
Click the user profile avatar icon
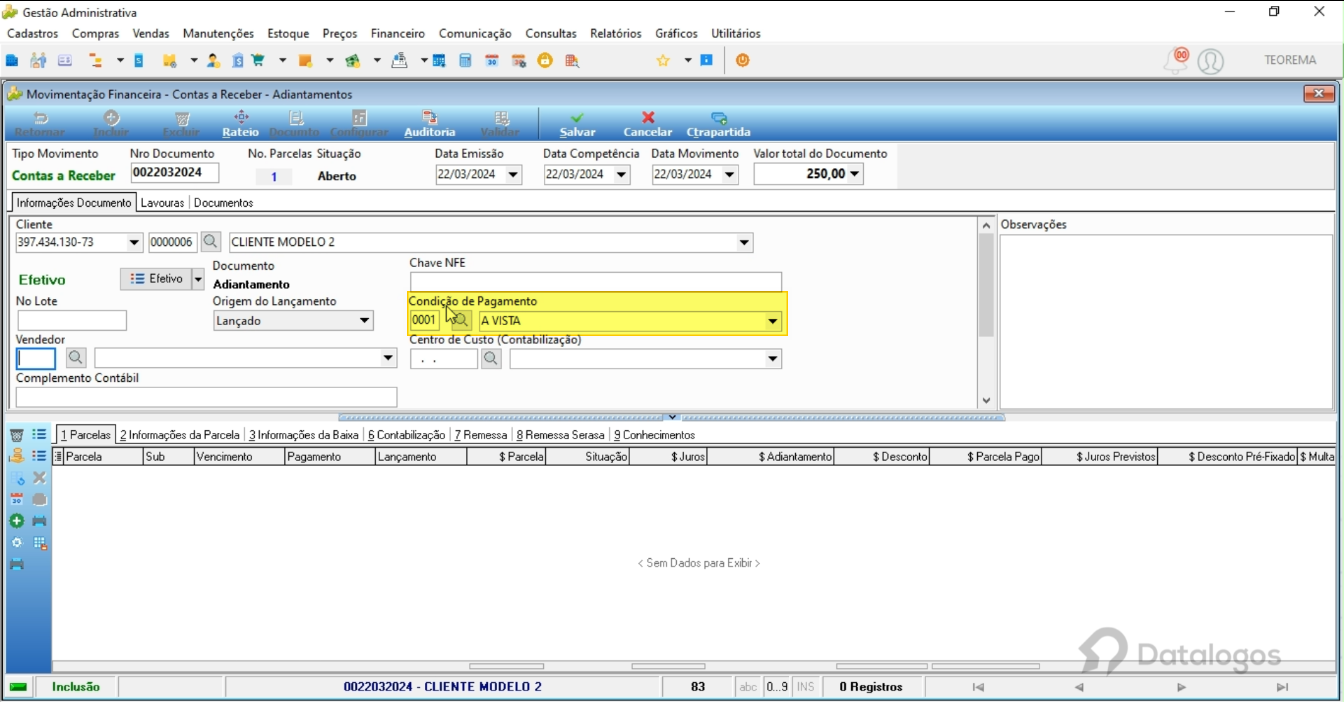pyautogui.click(x=1210, y=61)
